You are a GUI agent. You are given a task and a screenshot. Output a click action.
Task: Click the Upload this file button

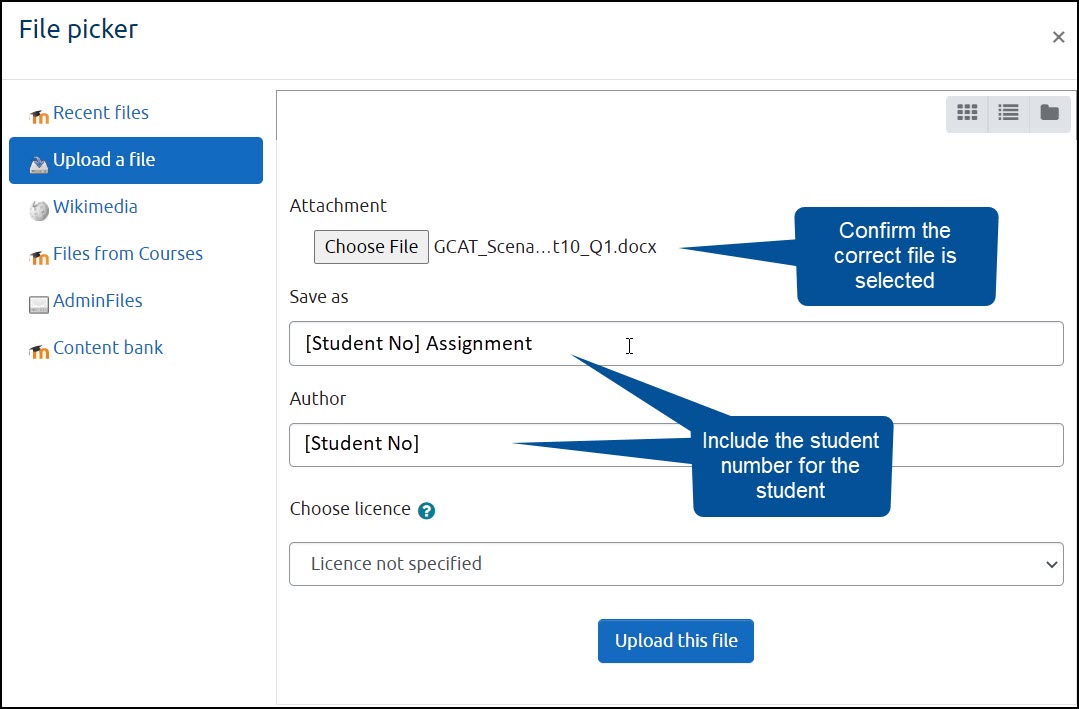[x=675, y=640]
